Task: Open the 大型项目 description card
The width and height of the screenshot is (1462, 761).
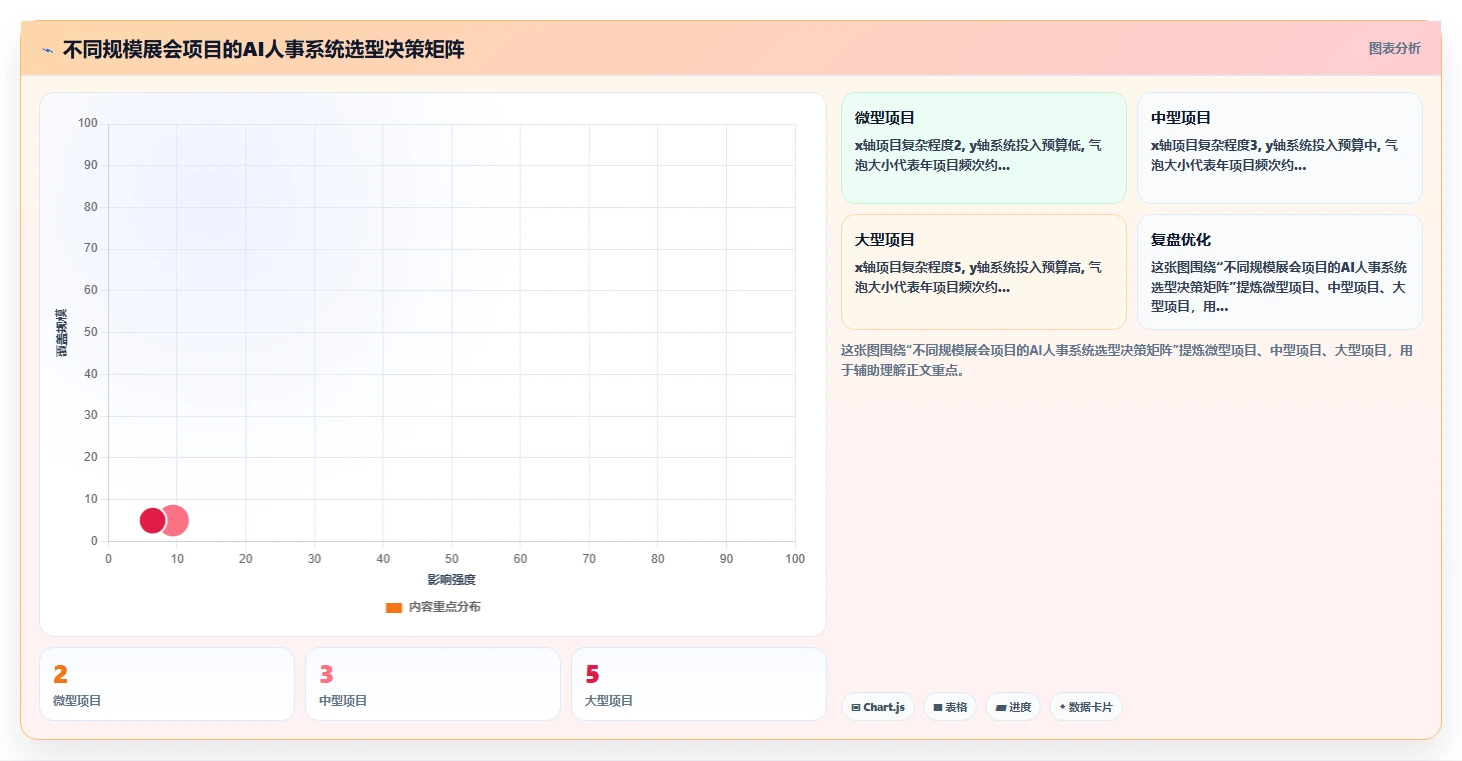Action: [984, 272]
